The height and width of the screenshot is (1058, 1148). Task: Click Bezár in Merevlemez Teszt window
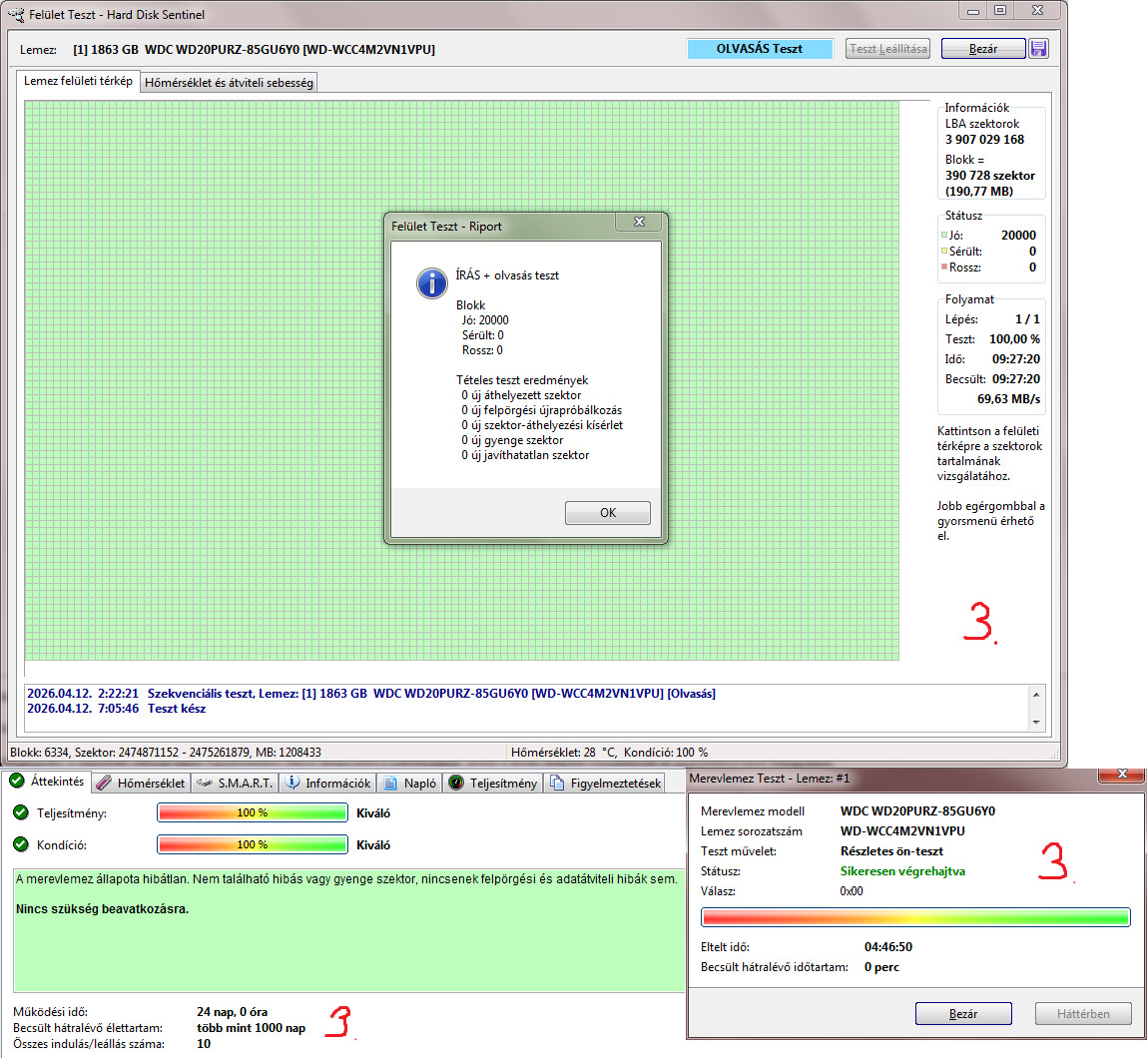click(963, 1013)
